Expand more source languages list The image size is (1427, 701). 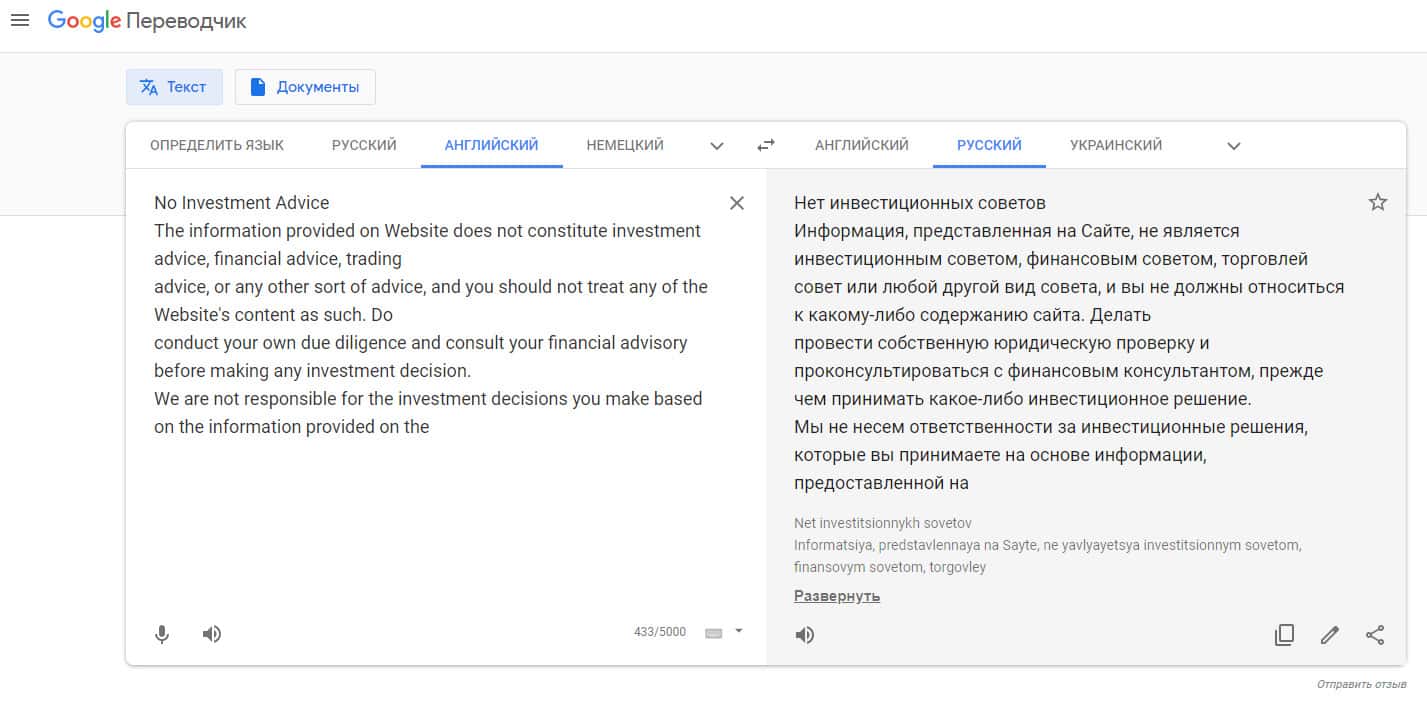point(717,146)
